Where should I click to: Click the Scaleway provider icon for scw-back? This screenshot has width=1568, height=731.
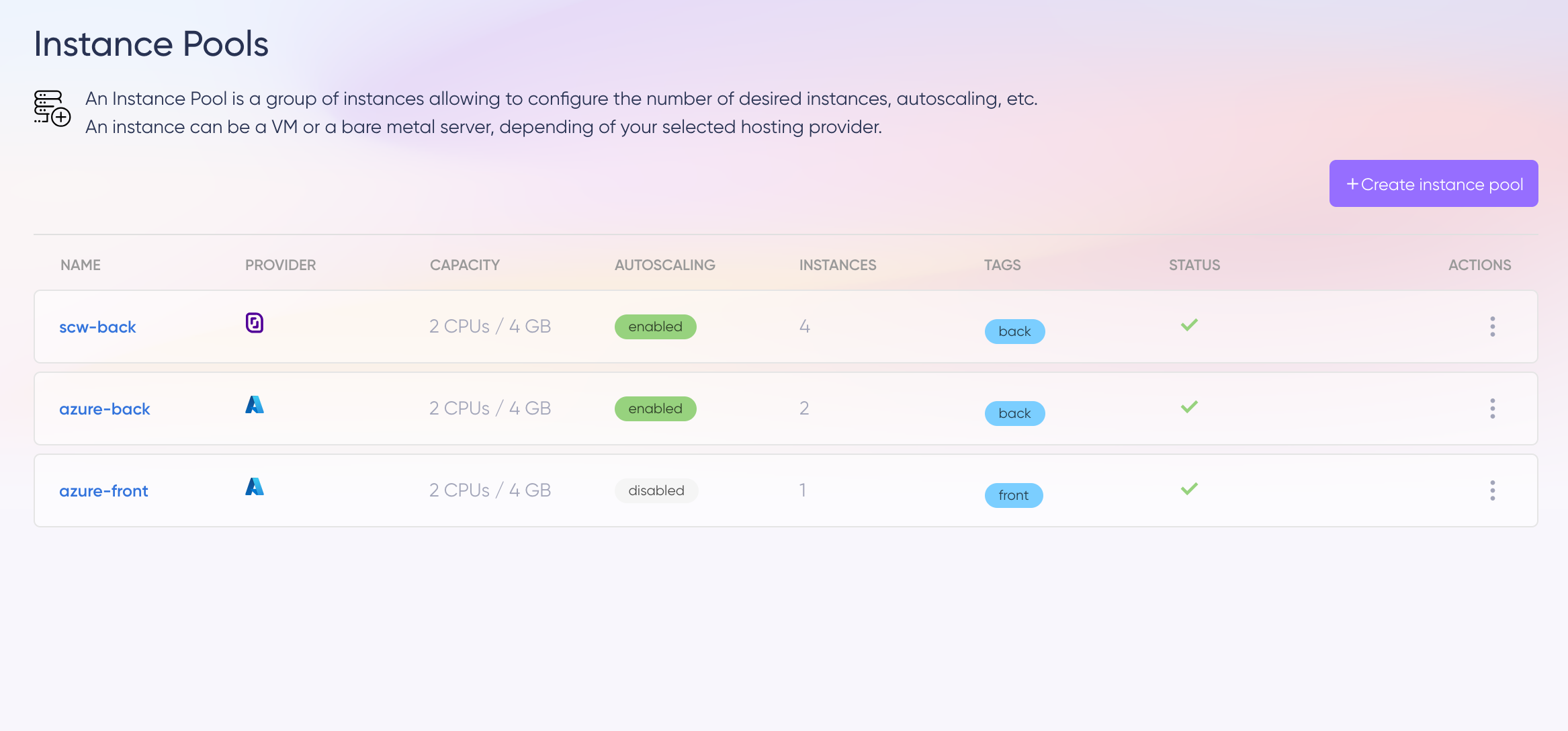(x=255, y=323)
